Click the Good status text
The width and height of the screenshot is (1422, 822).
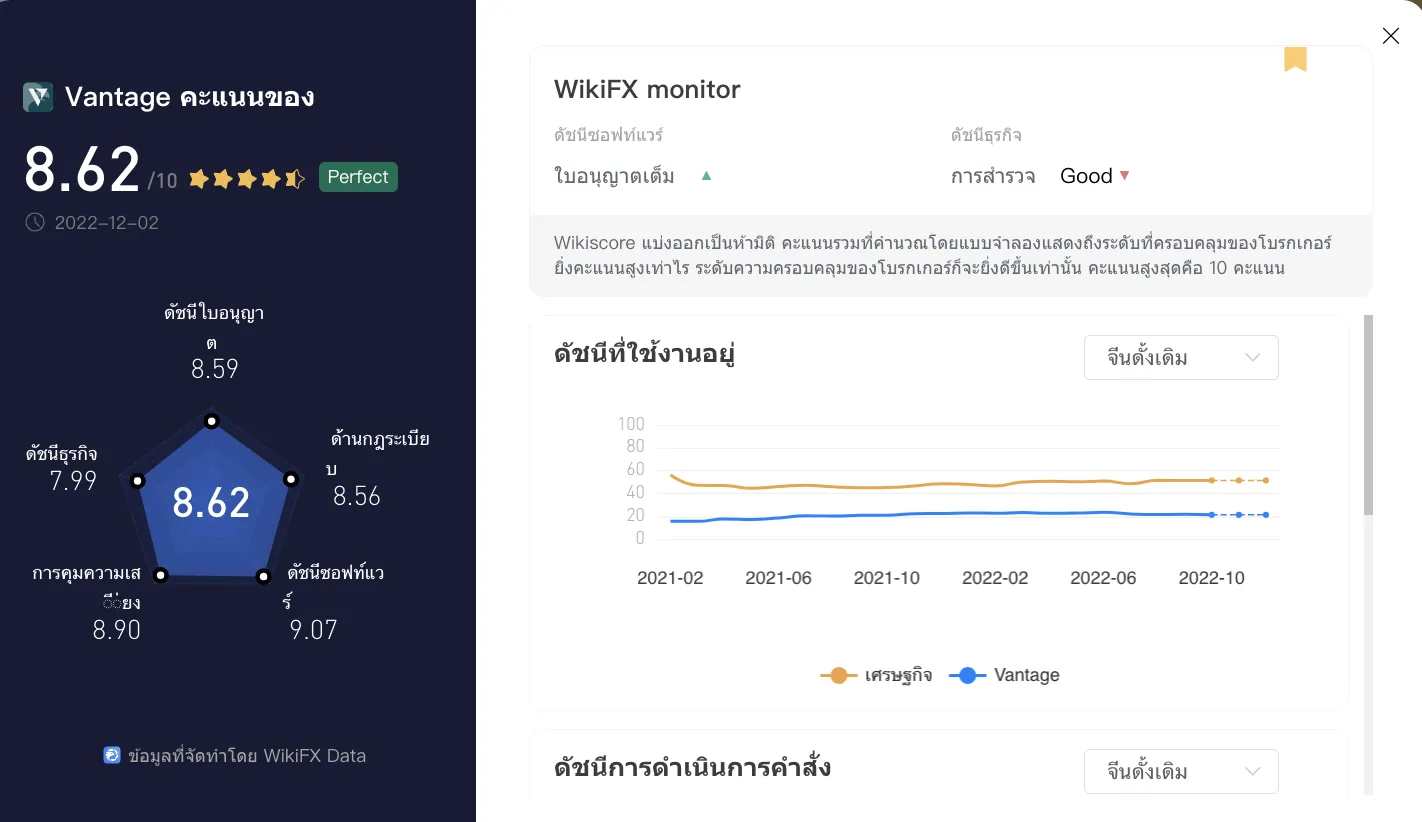1086,176
